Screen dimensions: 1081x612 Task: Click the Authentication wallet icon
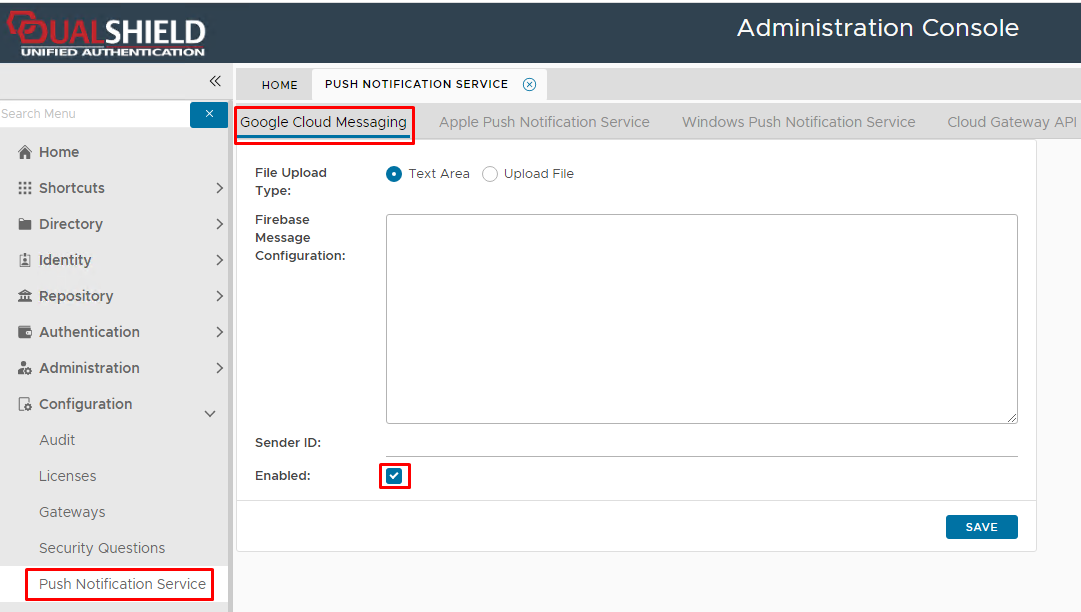tap(25, 332)
